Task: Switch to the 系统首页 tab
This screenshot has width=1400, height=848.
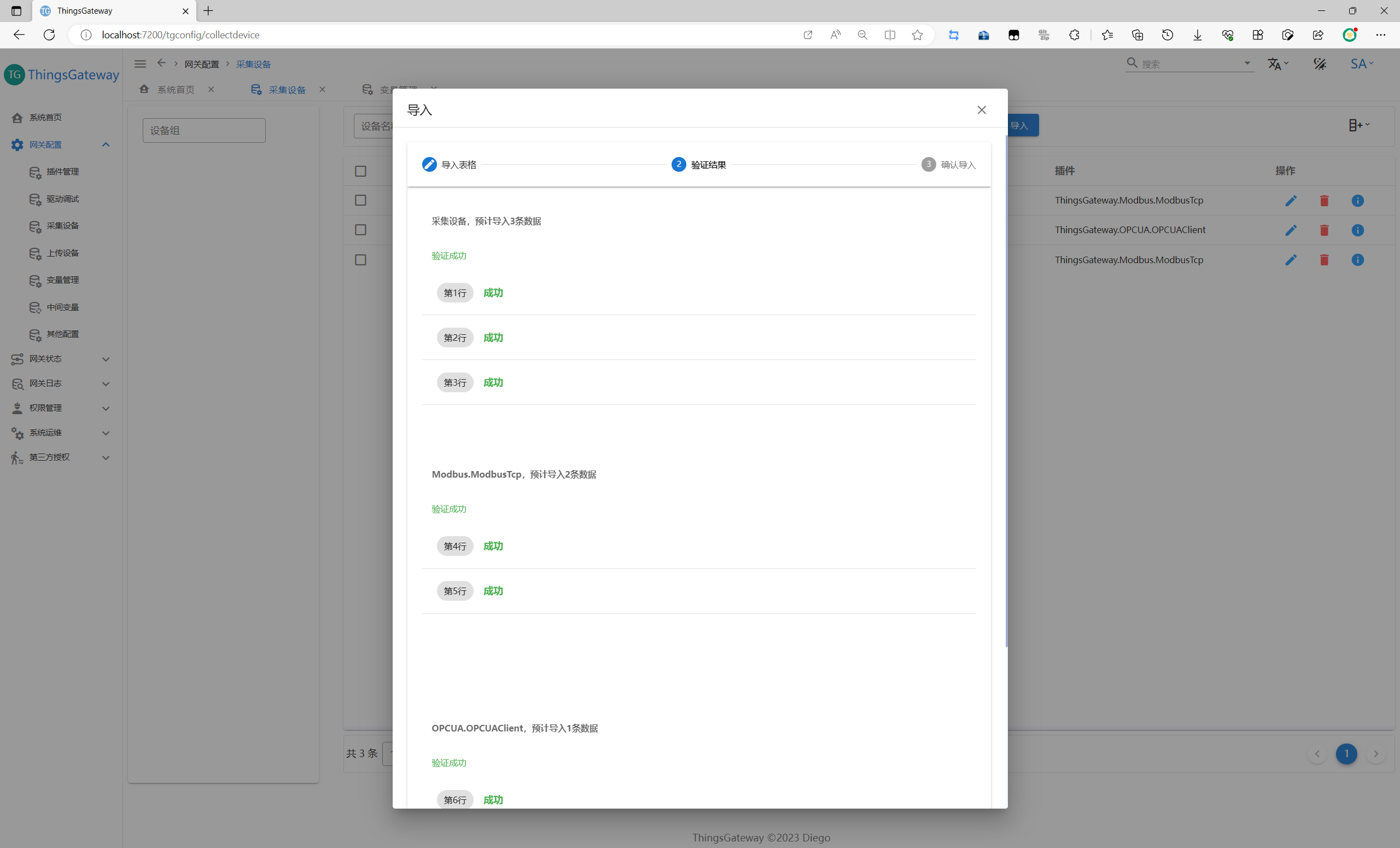Action: 175,90
